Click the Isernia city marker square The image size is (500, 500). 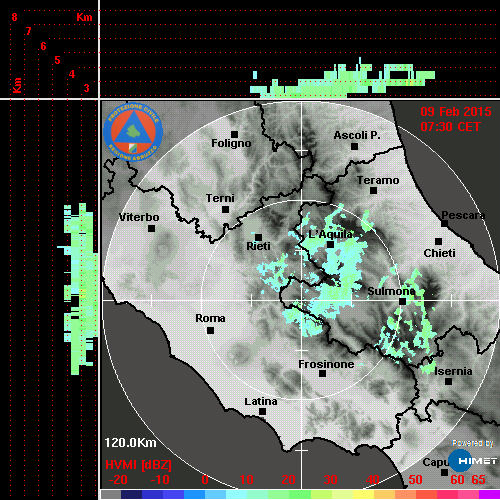tap(448, 381)
